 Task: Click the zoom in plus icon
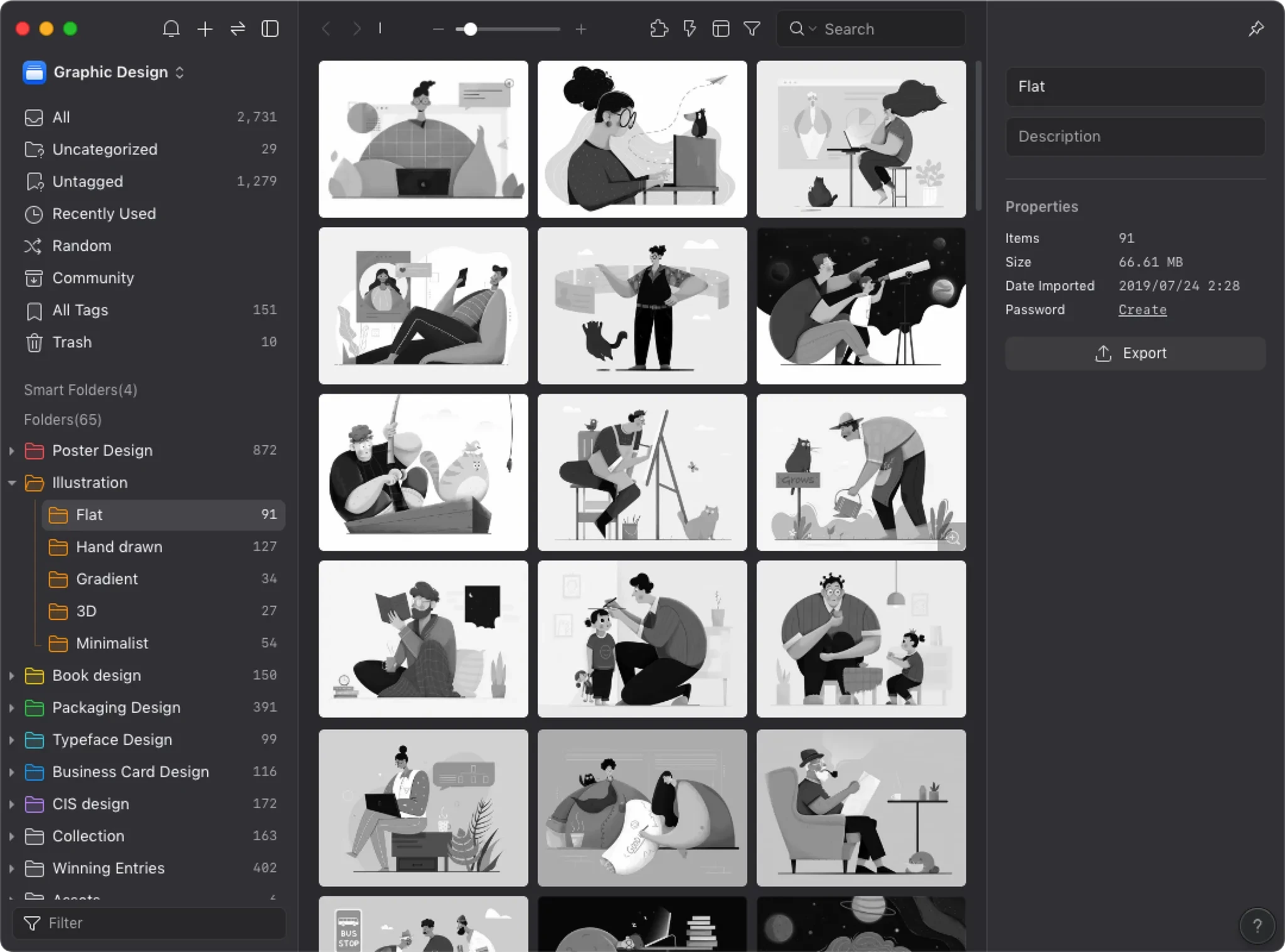580,29
